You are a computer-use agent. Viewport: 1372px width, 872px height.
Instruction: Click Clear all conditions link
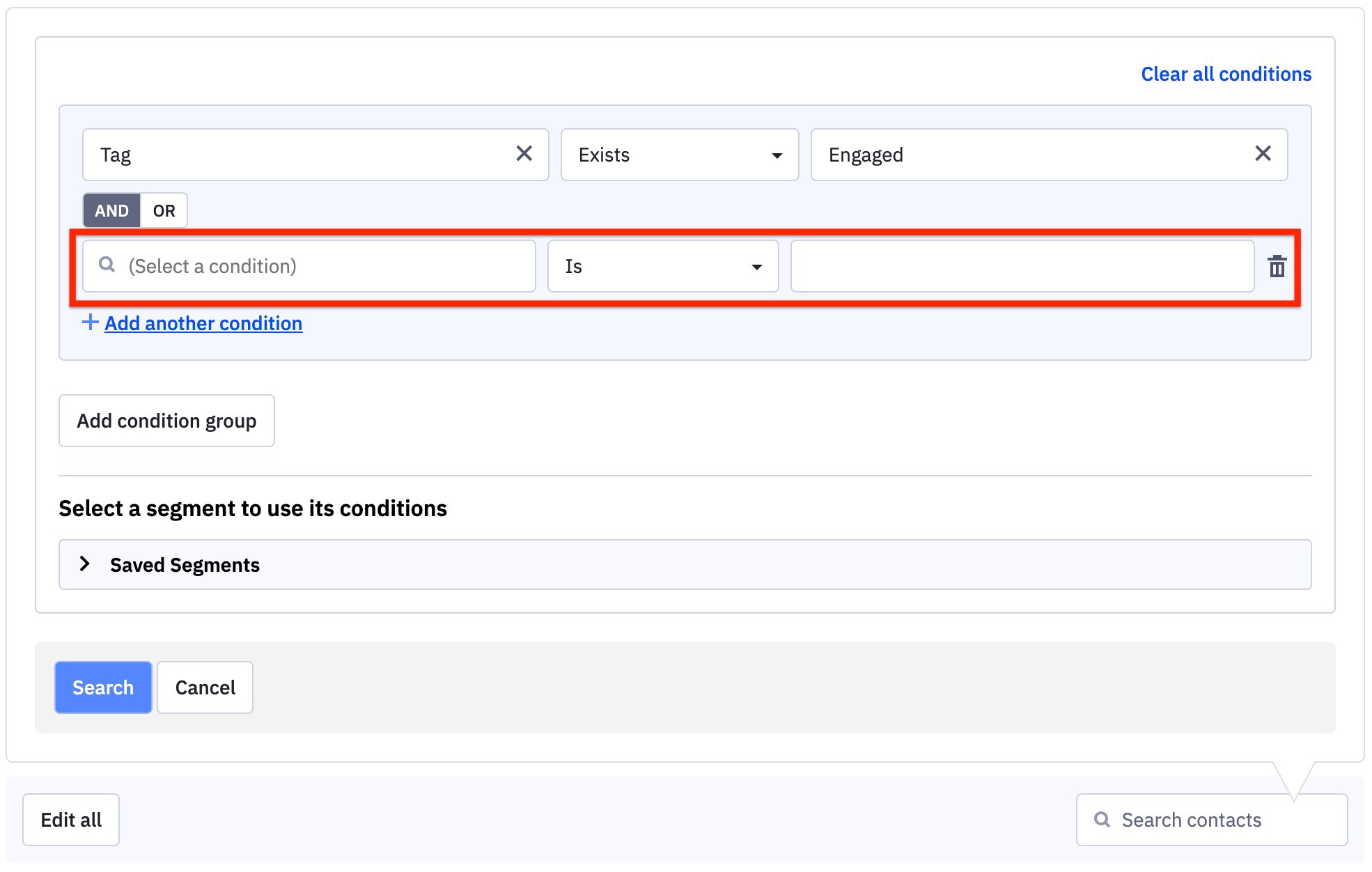1226,74
